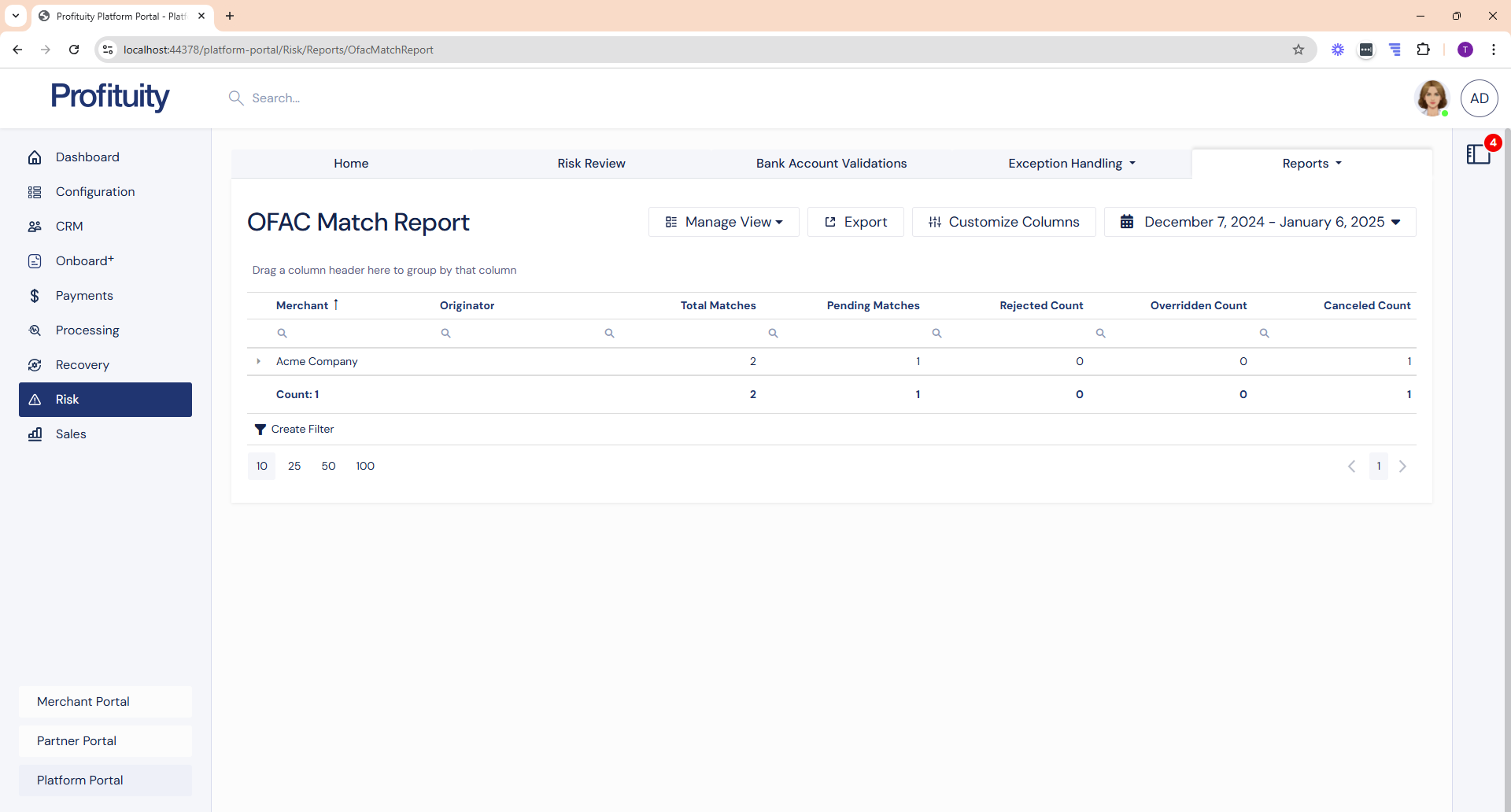
Task: Set page size to 25 rows
Action: [294, 467]
